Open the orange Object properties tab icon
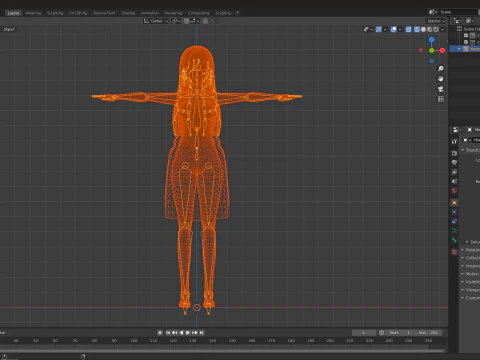Viewport: 480px width, 360px height. tap(454, 203)
